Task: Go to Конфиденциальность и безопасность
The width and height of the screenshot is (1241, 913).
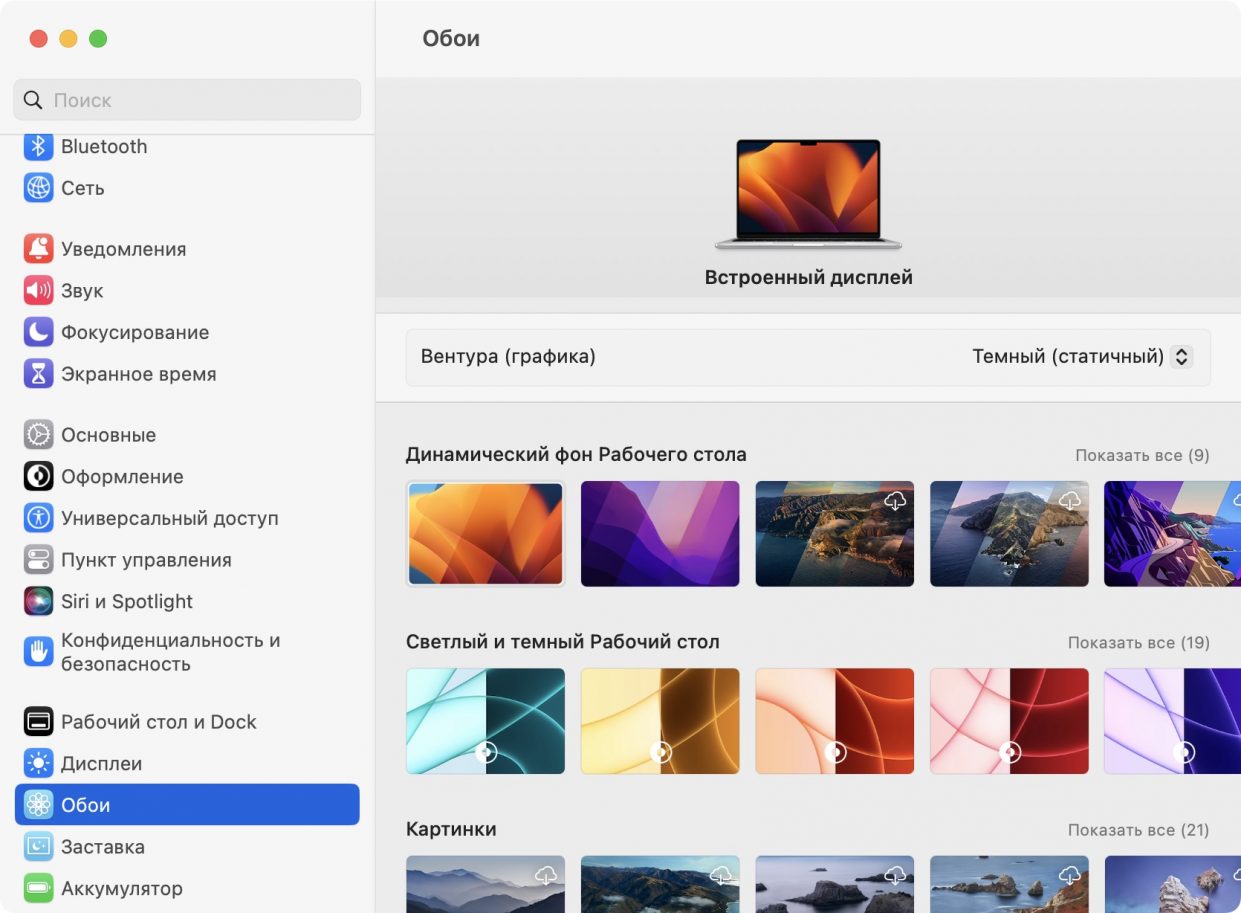Action: [187, 652]
